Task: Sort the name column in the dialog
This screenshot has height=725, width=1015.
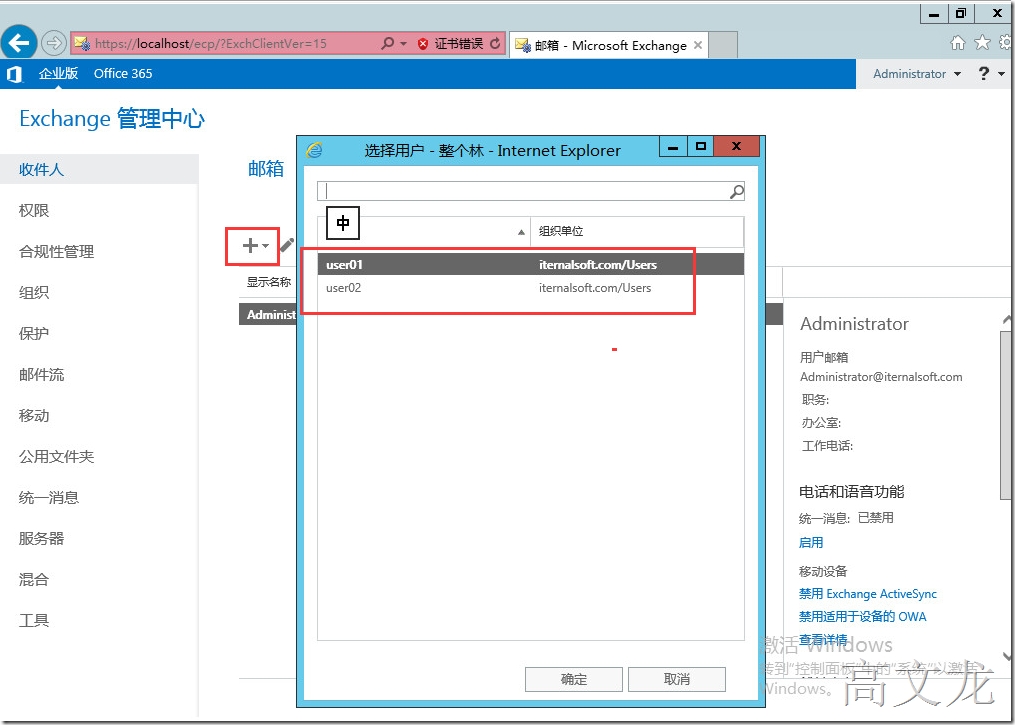Action: pos(424,232)
